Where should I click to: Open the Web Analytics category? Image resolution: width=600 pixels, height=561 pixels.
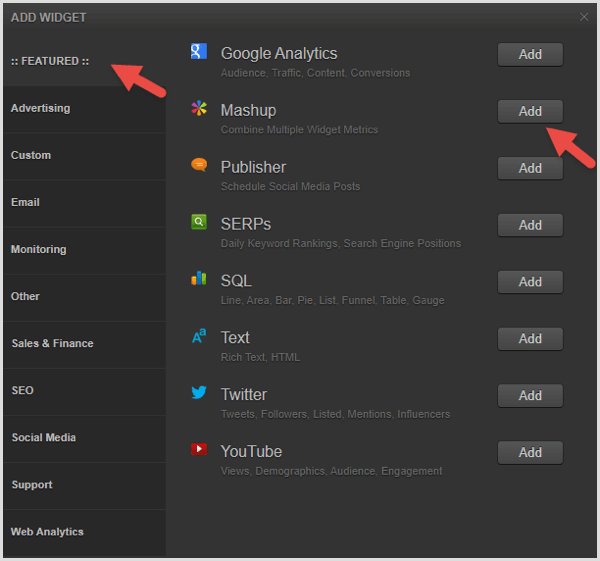pyautogui.click(x=85, y=532)
